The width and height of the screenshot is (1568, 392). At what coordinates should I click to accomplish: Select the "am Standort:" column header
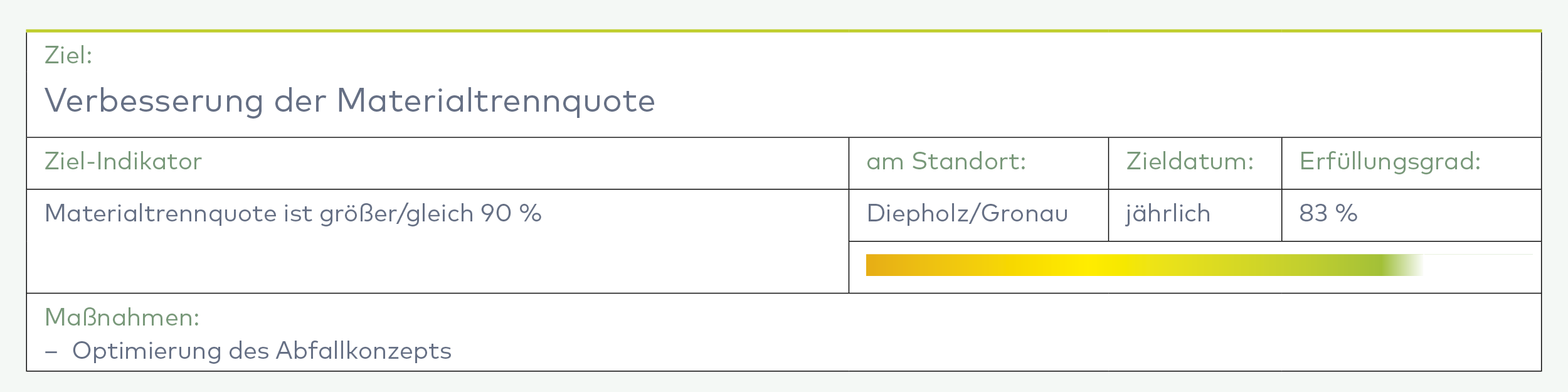click(946, 162)
